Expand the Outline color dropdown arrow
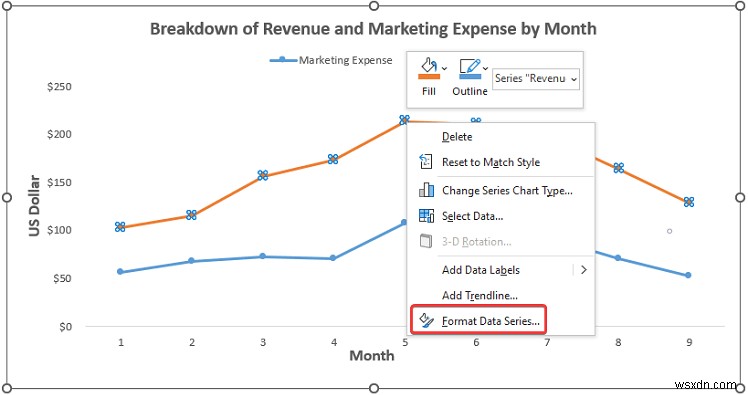Screen dimensions: 748x395 pos(485,69)
